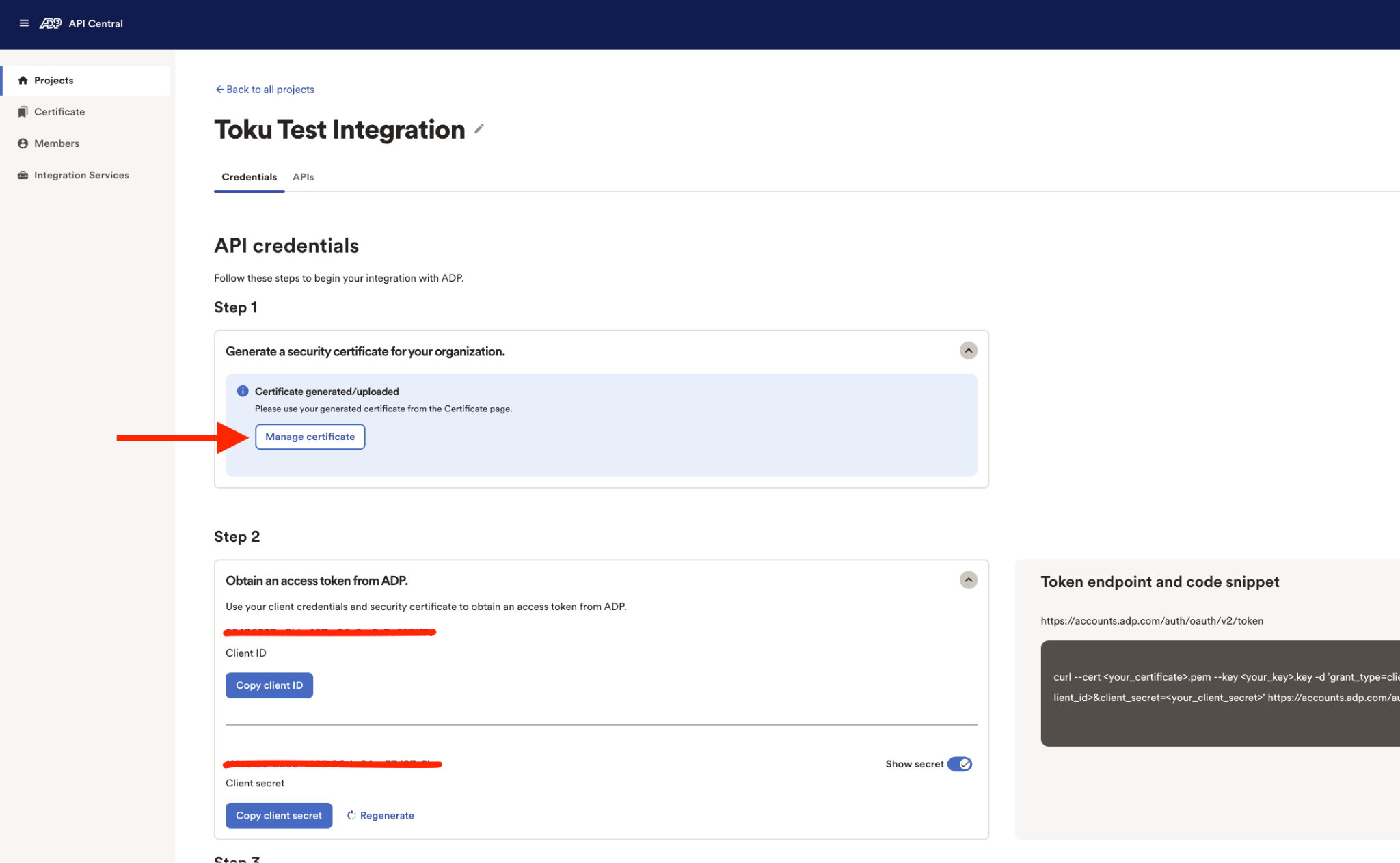Collapse the Step 1 certificate section

968,351
